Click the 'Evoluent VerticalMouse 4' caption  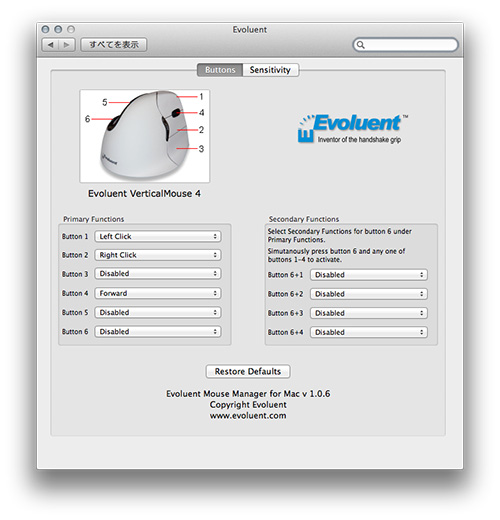[144, 194]
